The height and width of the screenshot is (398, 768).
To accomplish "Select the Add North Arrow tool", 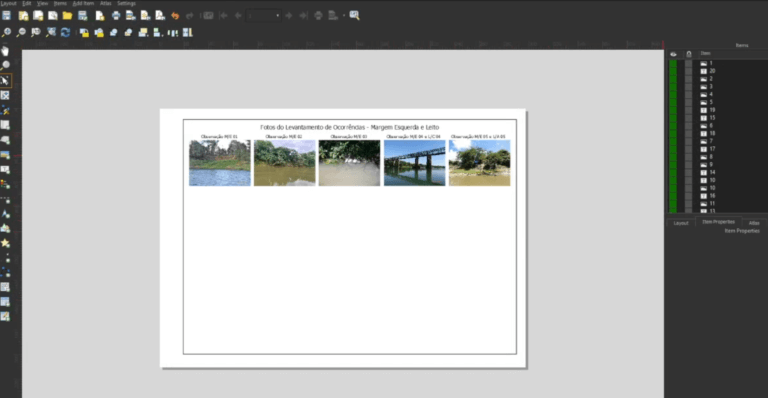I will (x=5, y=214).
